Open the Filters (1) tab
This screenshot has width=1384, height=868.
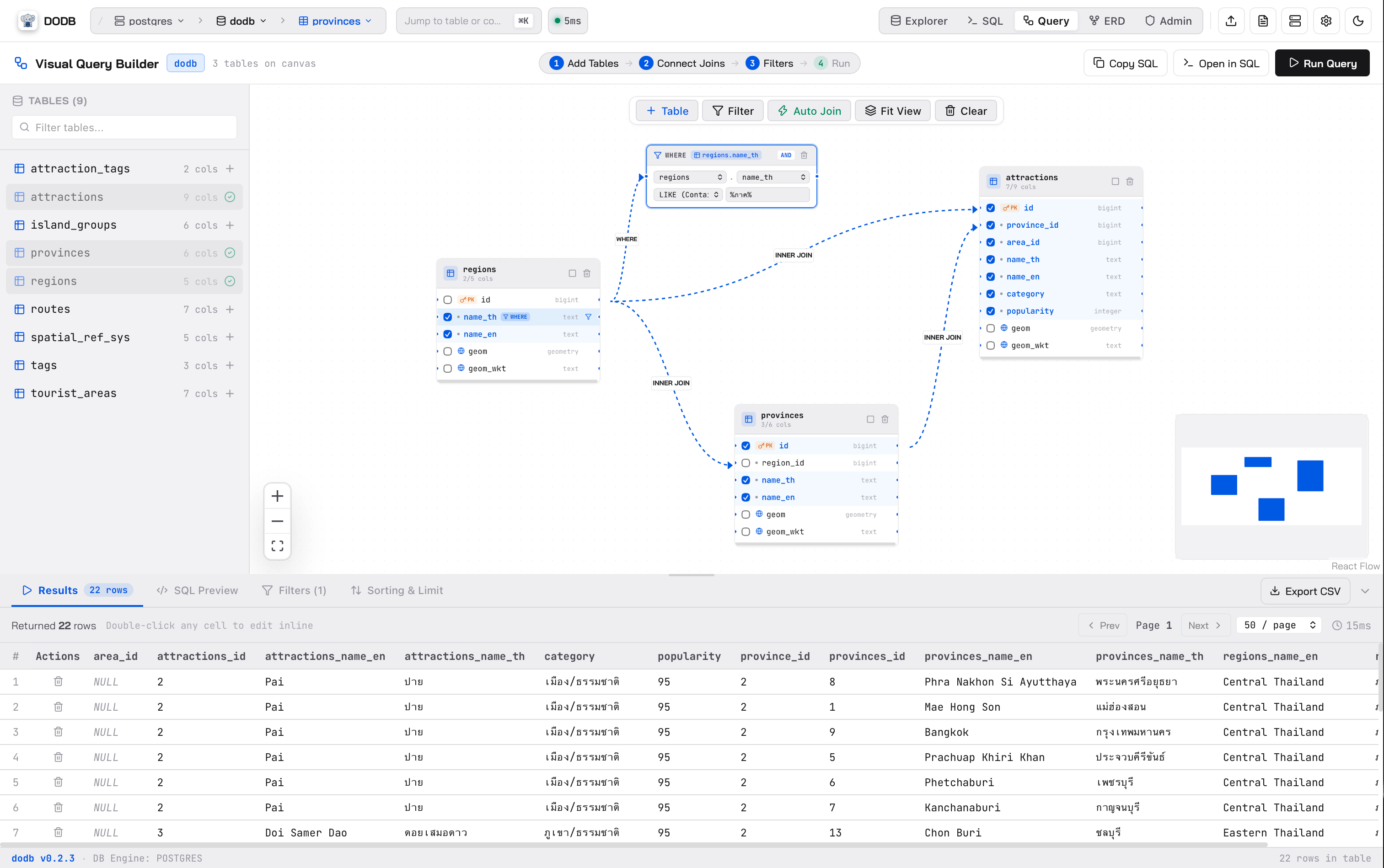294,590
